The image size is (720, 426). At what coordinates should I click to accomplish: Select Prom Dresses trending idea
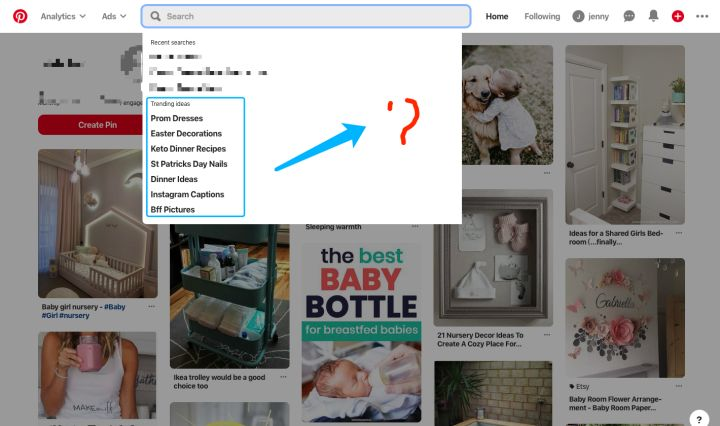point(177,118)
